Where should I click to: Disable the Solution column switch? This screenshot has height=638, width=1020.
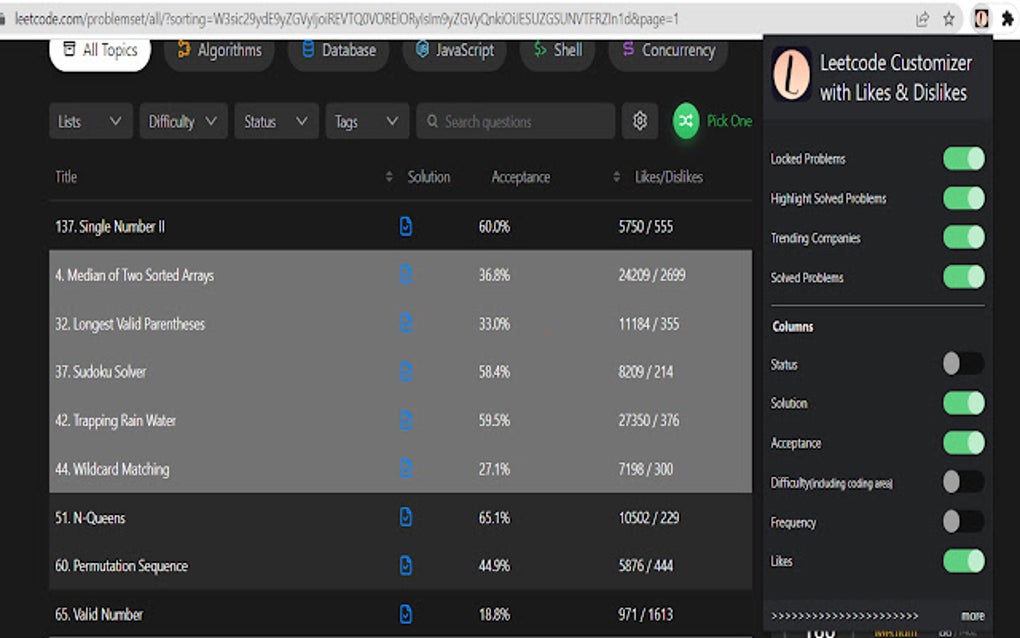[964, 403]
